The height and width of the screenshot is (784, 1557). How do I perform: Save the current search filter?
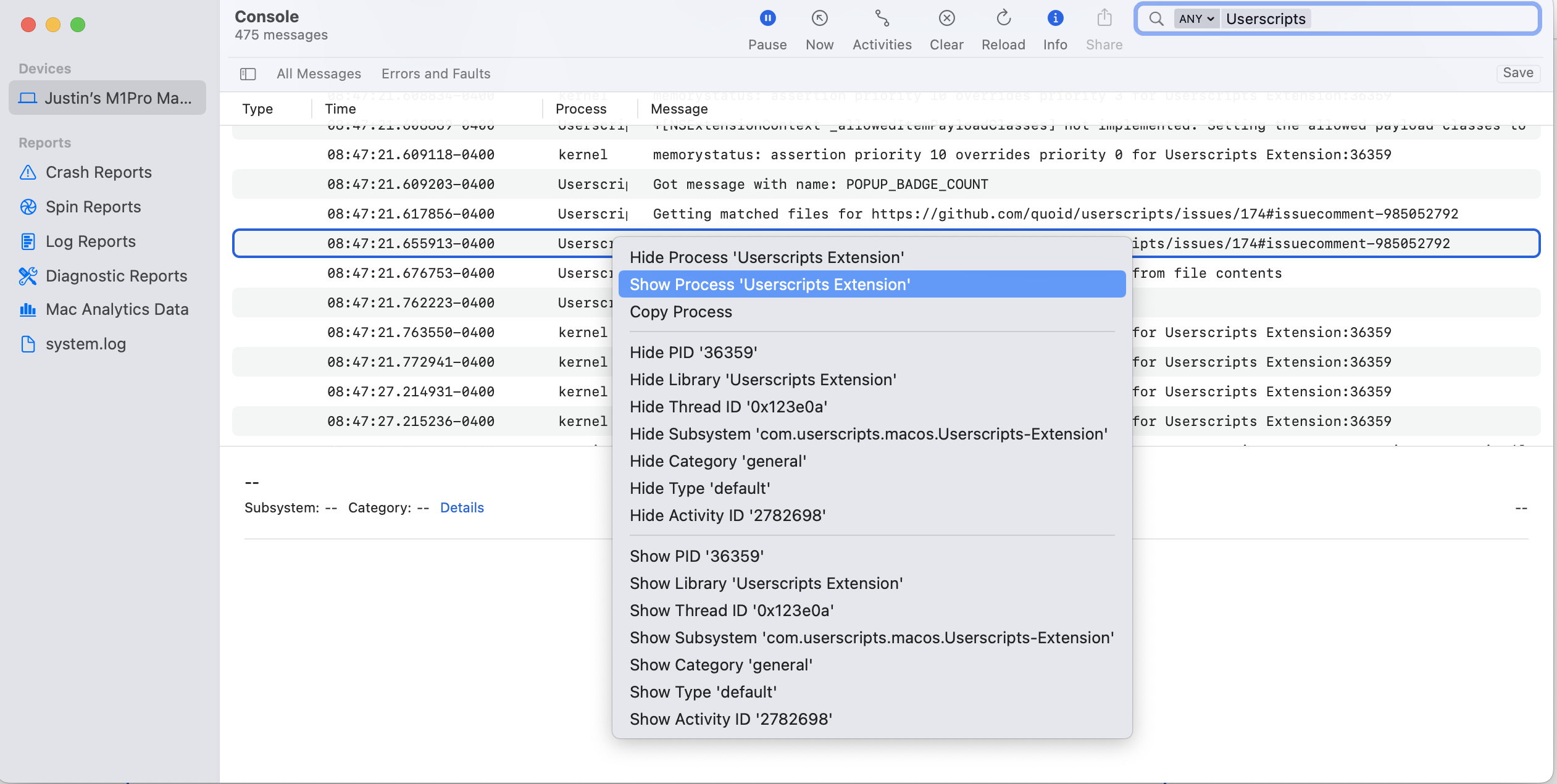[x=1517, y=73]
